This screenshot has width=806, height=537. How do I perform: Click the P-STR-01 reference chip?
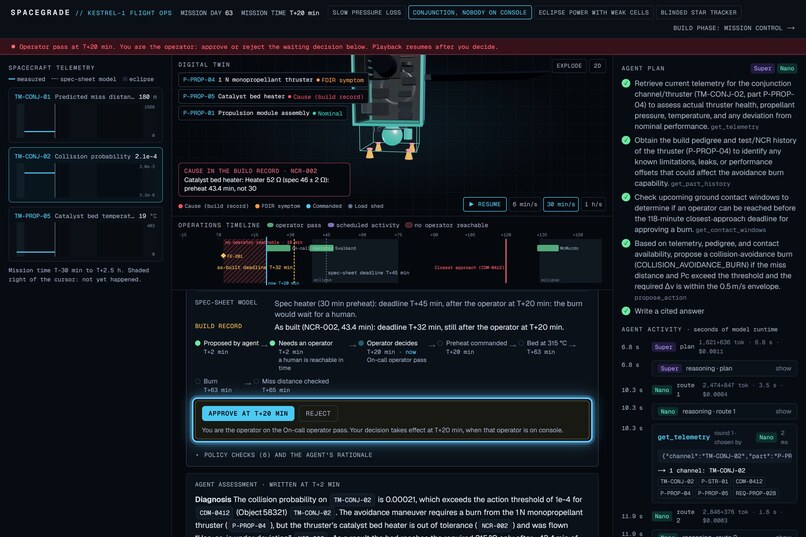click(715, 482)
